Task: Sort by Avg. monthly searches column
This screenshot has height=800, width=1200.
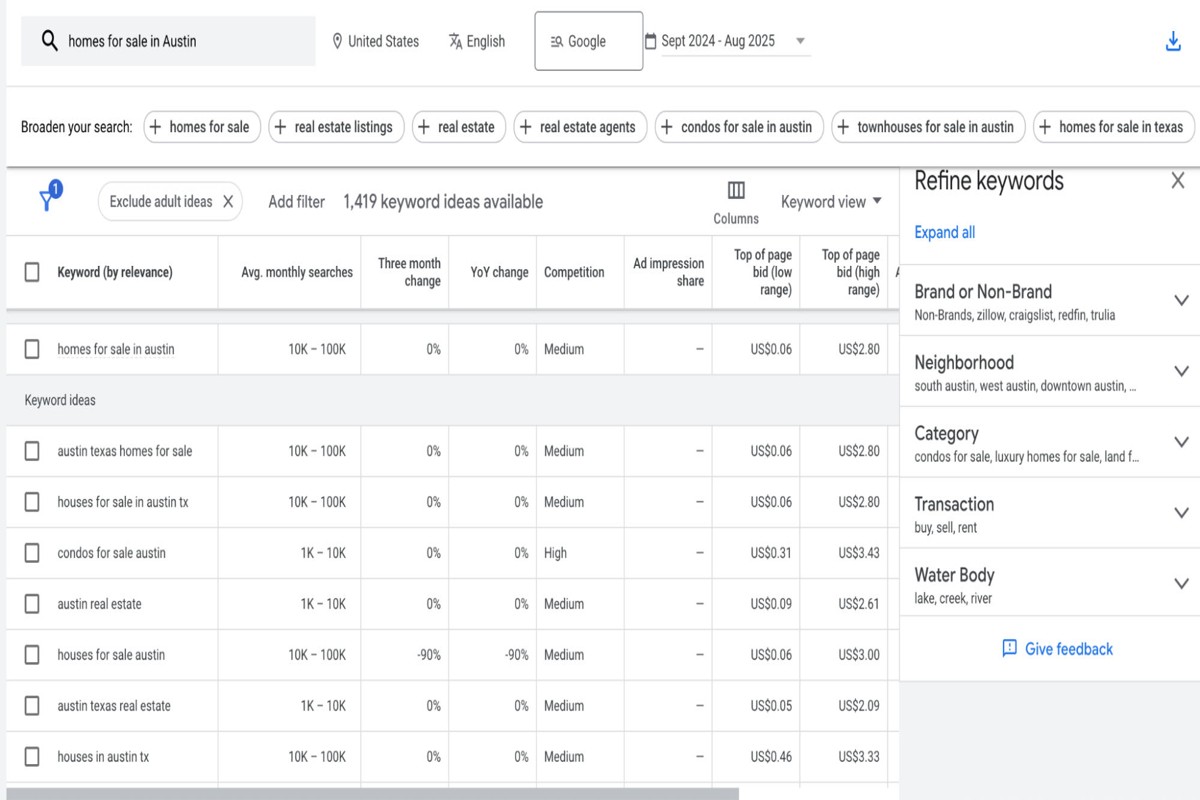Action: [297, 272]
